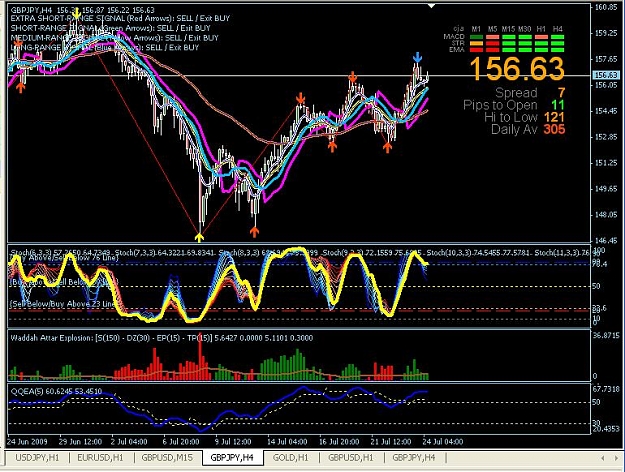Click the H1 timeframe column header
Viewport: 625px width, 472px height.
(x=541, y=29)
